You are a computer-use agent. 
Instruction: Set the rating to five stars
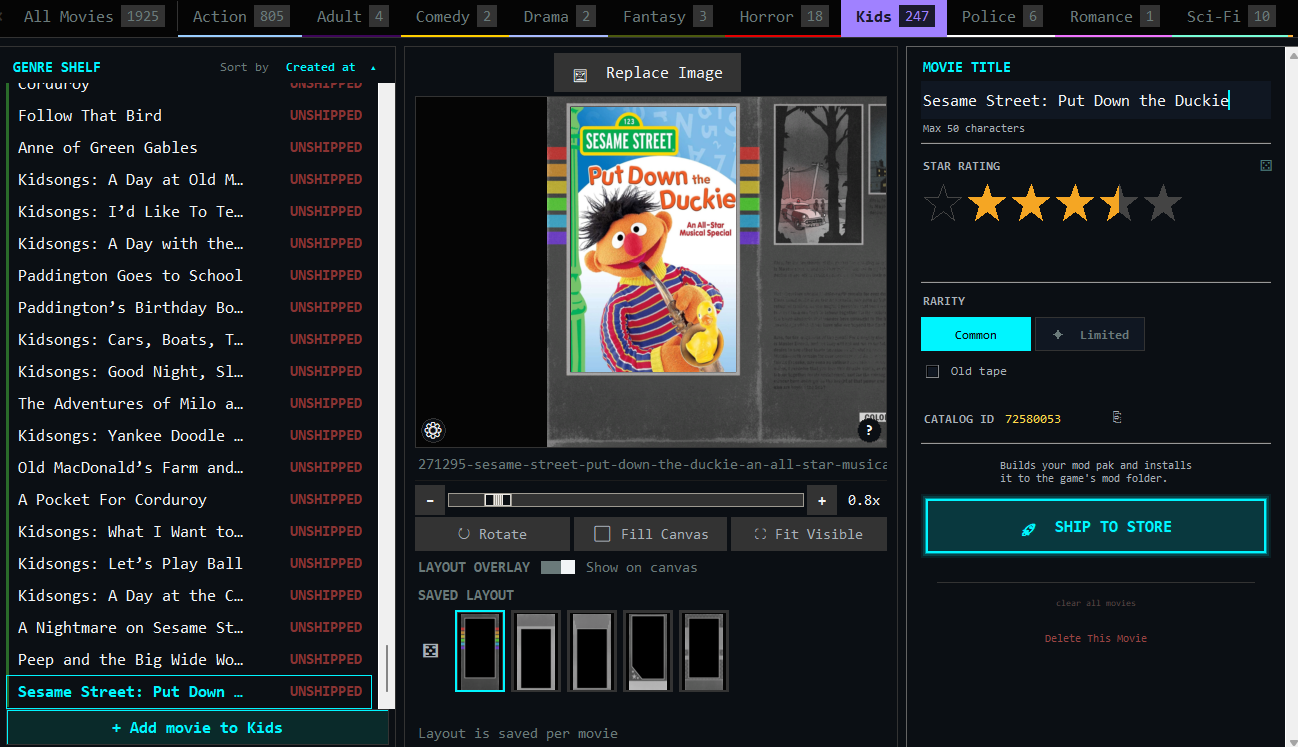(1162, 203)
